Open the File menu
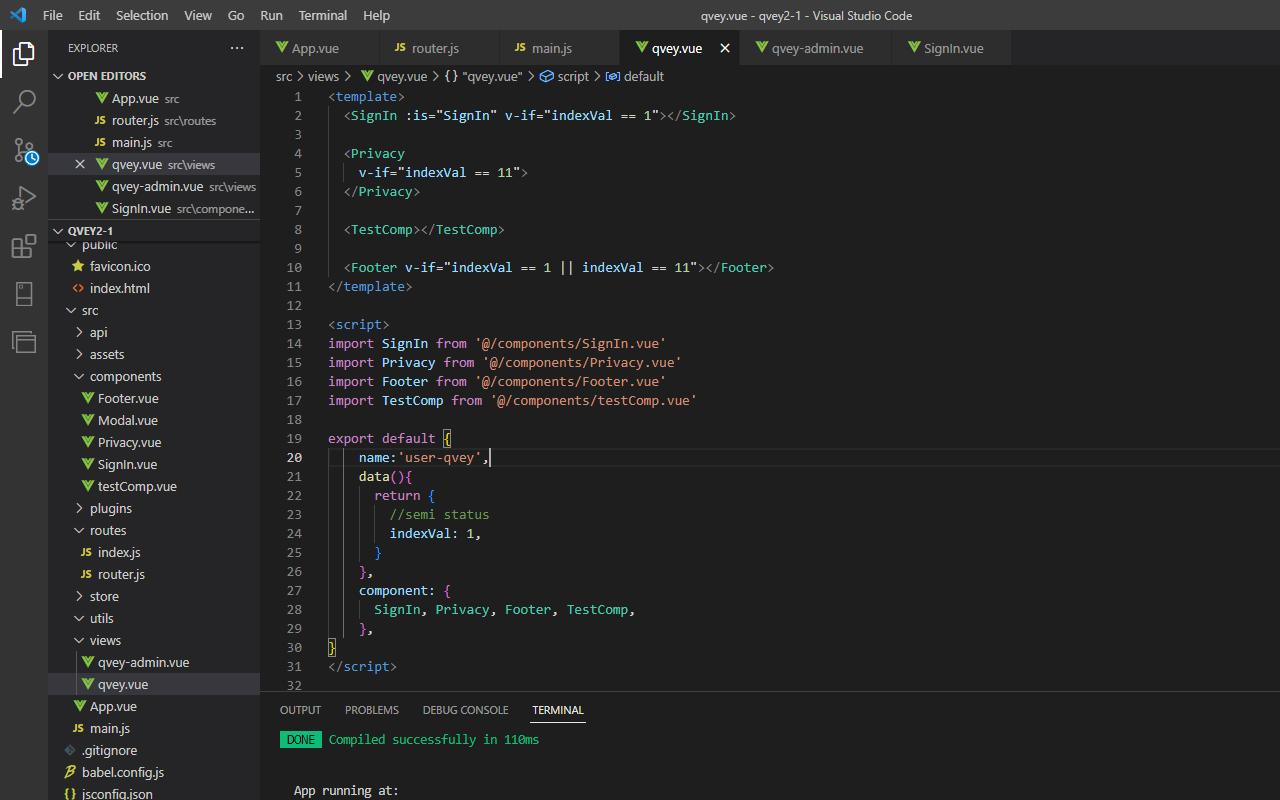Viewport: 1280px width, 800px height. (52, 15)
